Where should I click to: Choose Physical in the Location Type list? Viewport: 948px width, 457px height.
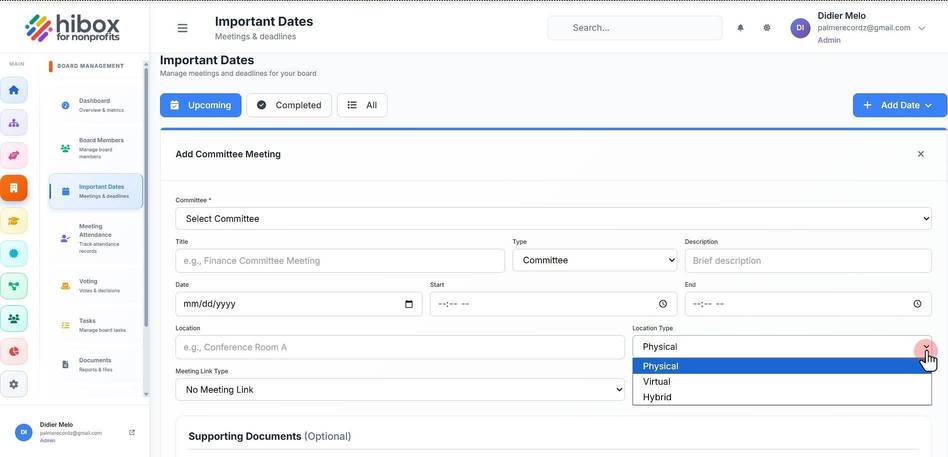tap(782, 366)
